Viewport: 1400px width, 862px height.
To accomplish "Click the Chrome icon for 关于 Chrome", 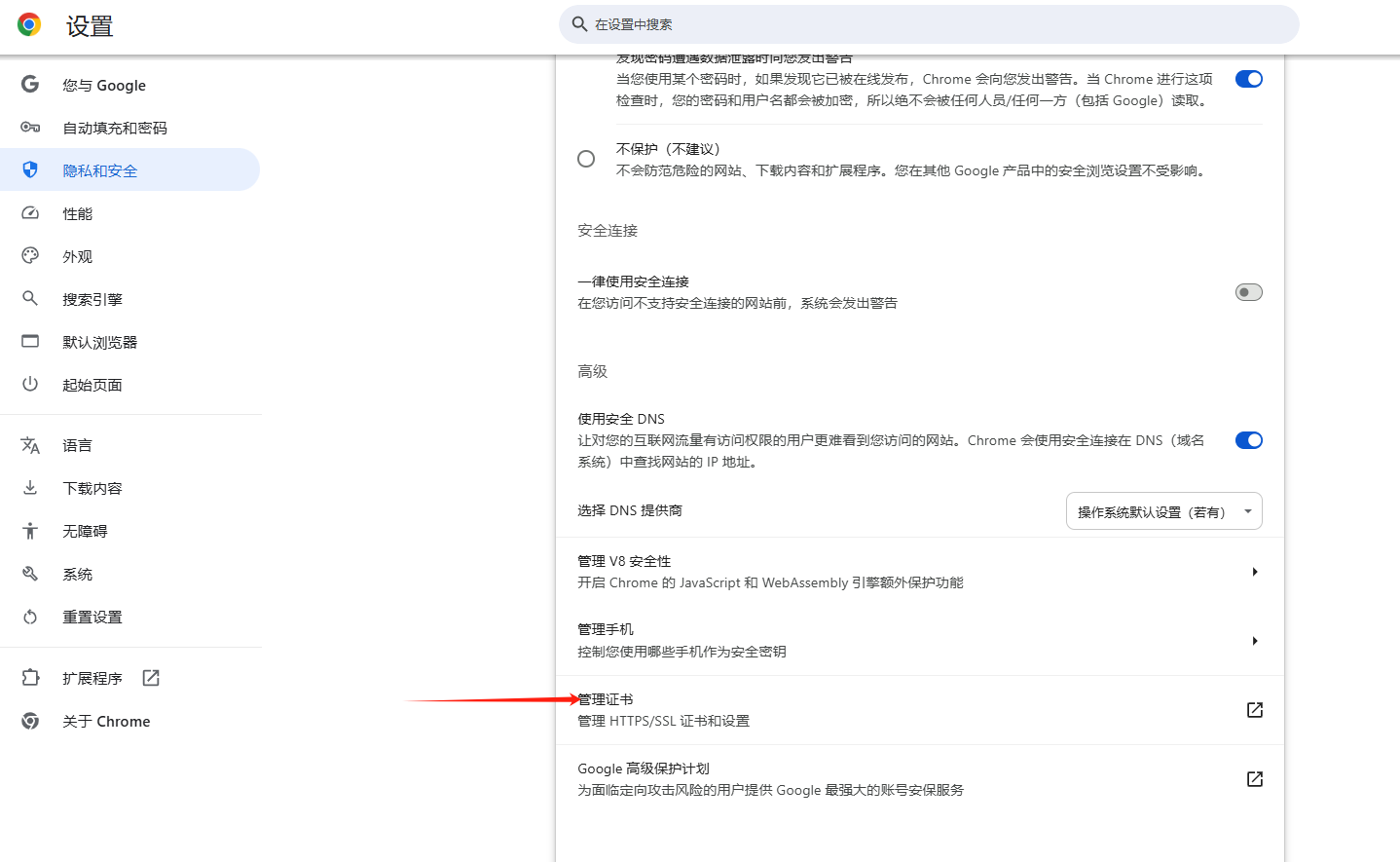I will (30, 721).
